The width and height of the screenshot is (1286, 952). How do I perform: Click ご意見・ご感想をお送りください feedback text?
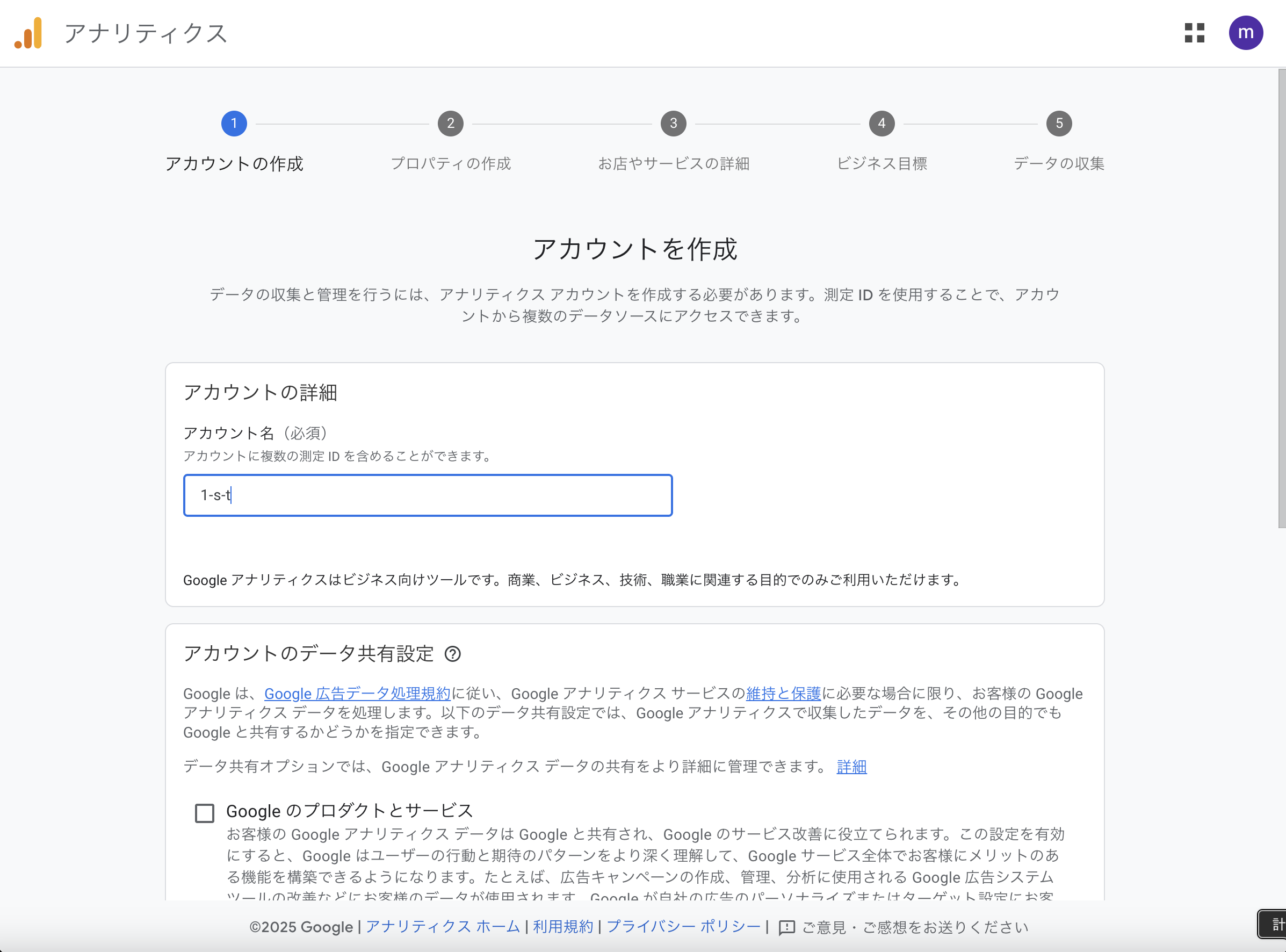coord(915,927)
